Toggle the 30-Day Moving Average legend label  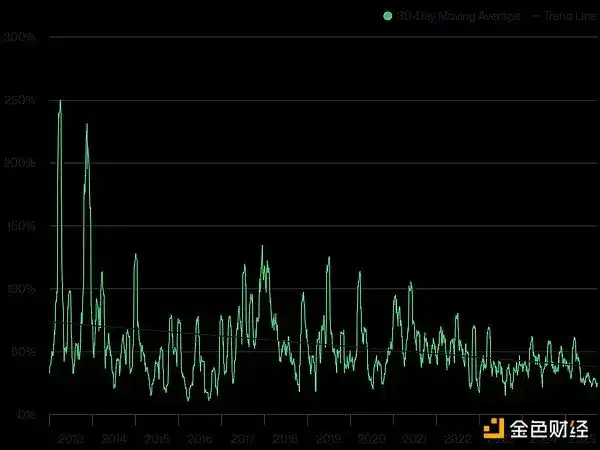coord(457,17)
